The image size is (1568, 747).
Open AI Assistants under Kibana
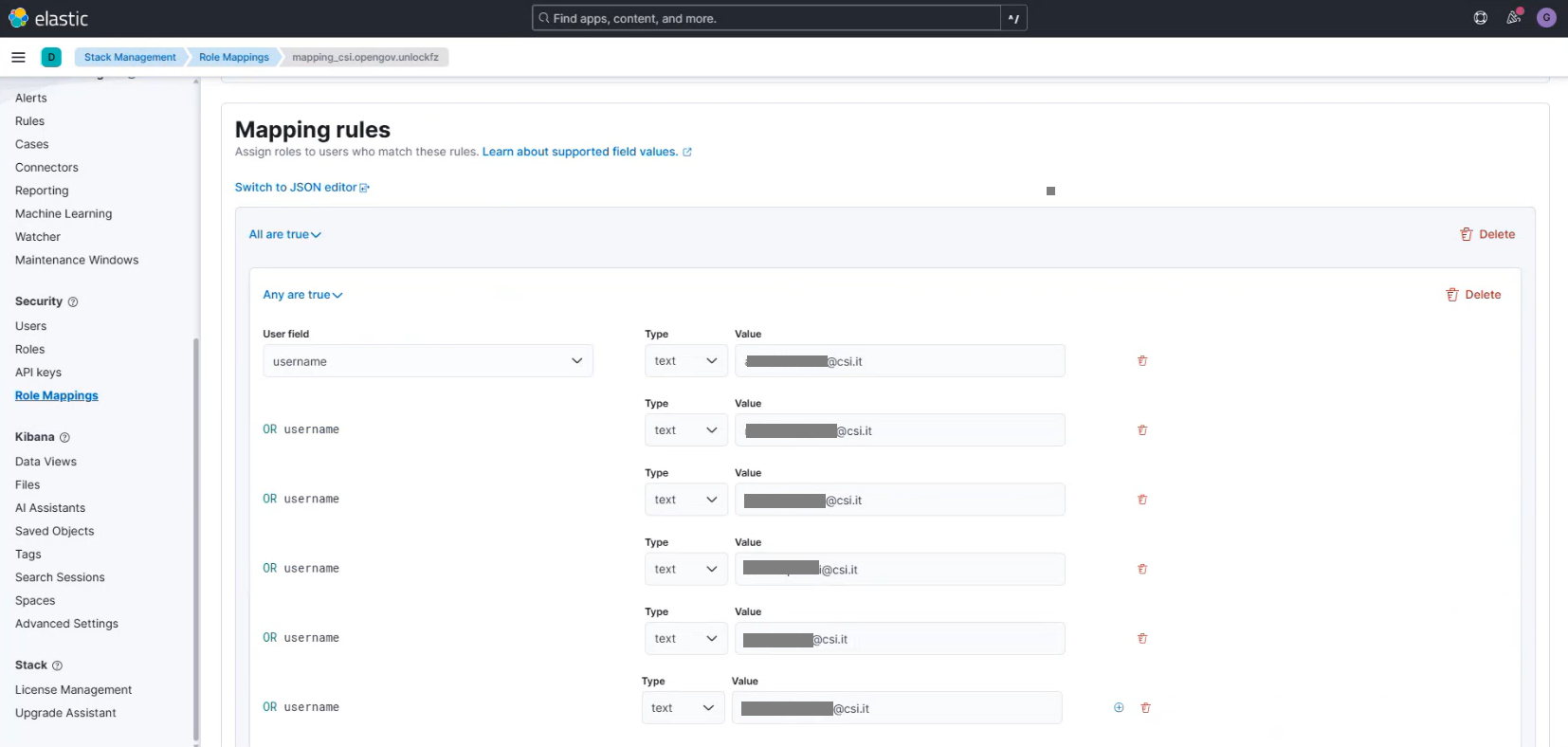[50, 508]
